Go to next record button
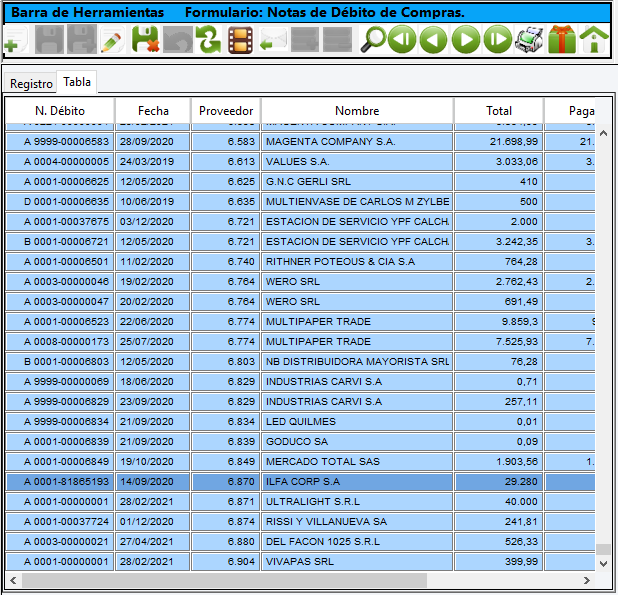 point(465,40)
